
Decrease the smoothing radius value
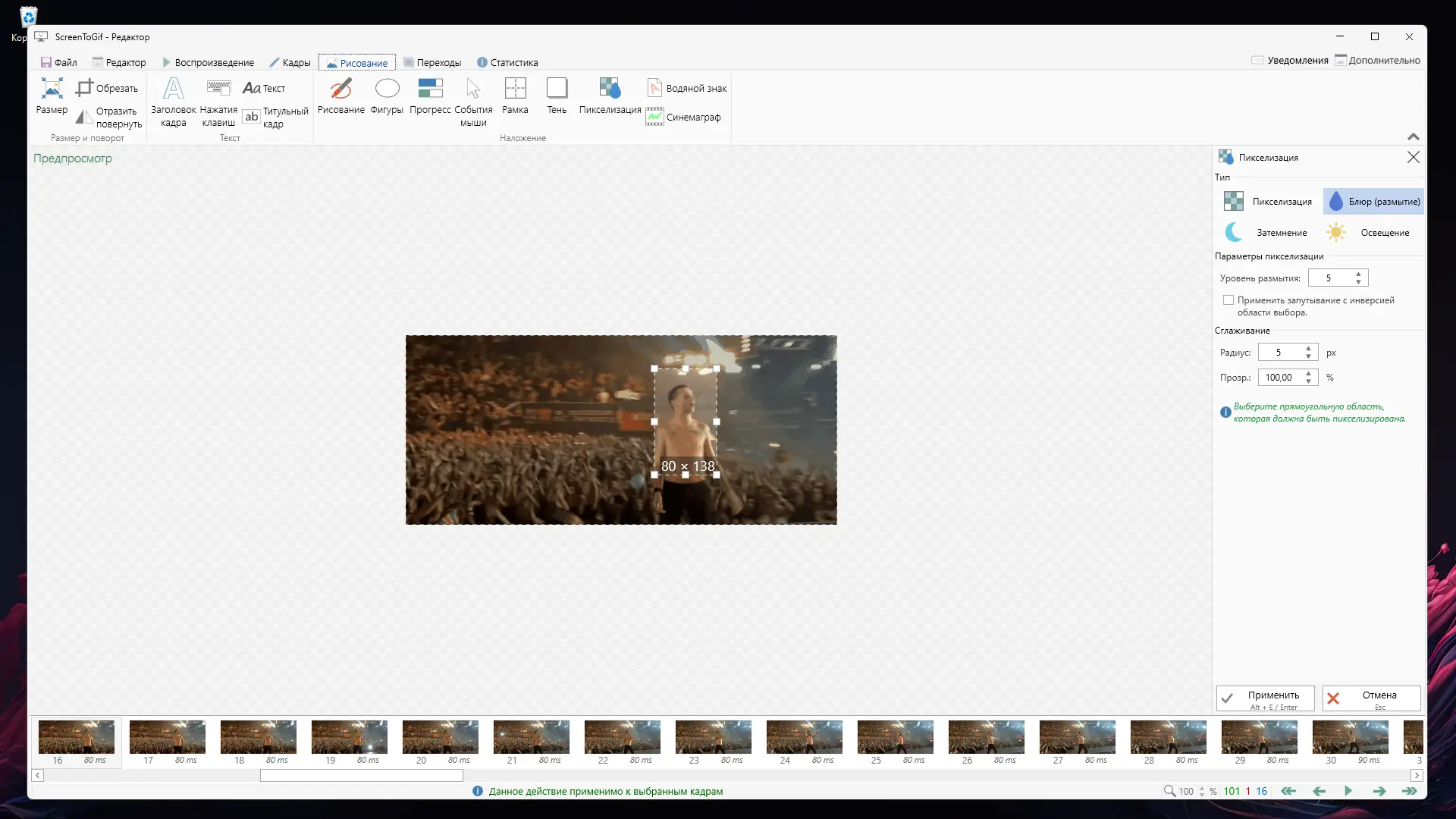point(1308,356)
